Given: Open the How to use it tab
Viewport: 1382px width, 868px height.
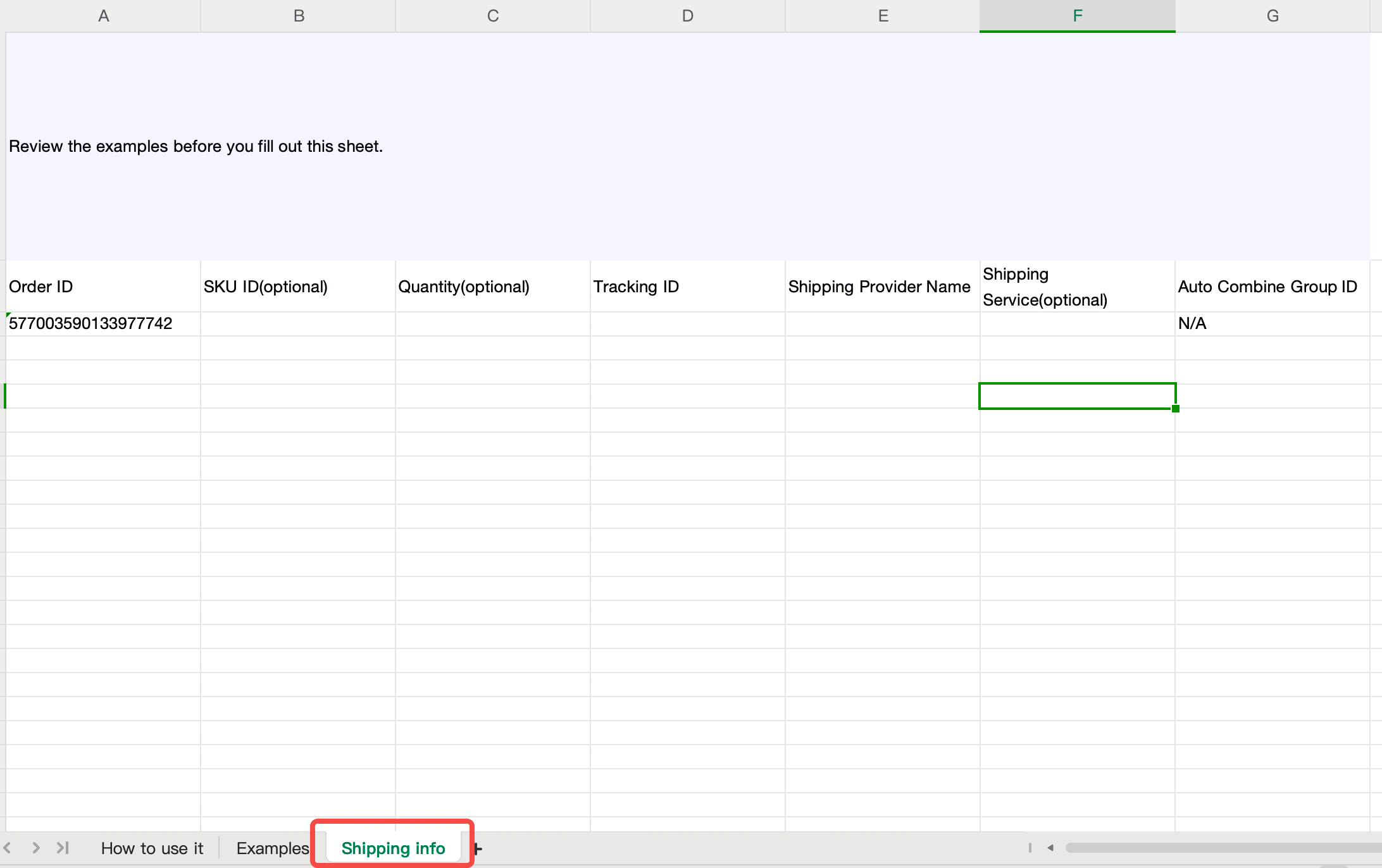Looking at the screenshot, I should coord(152,848).
